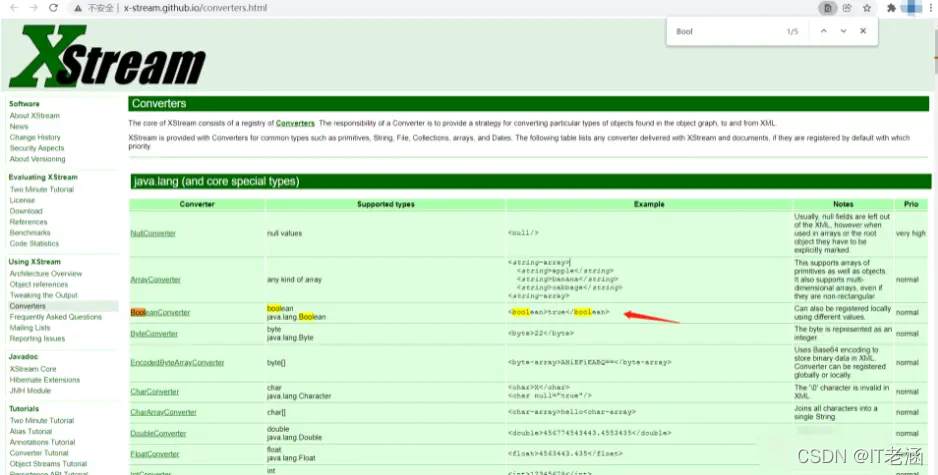The width and height of the screenshot is (938, 475).
Task: Close the find-in-page bar
Action: (863, 31)
